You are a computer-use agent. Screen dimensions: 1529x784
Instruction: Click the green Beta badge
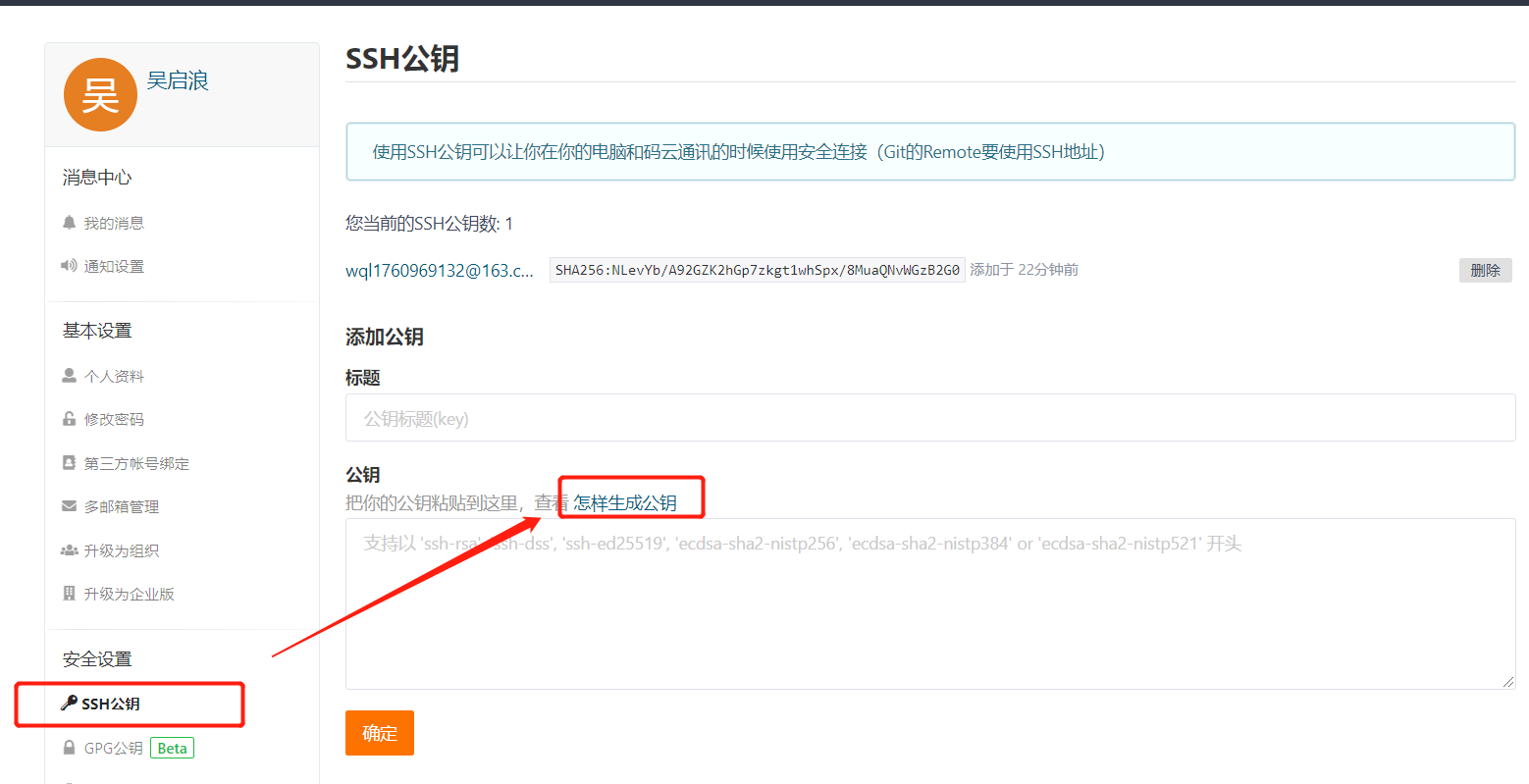coord(172,749)
